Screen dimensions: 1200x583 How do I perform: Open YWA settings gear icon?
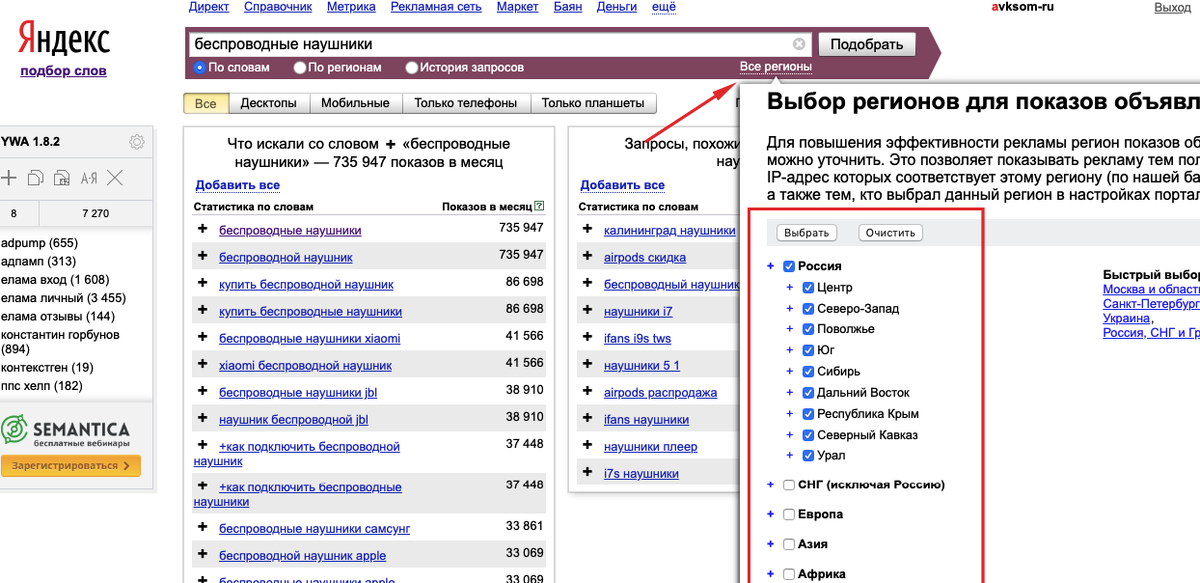[137, 142]
